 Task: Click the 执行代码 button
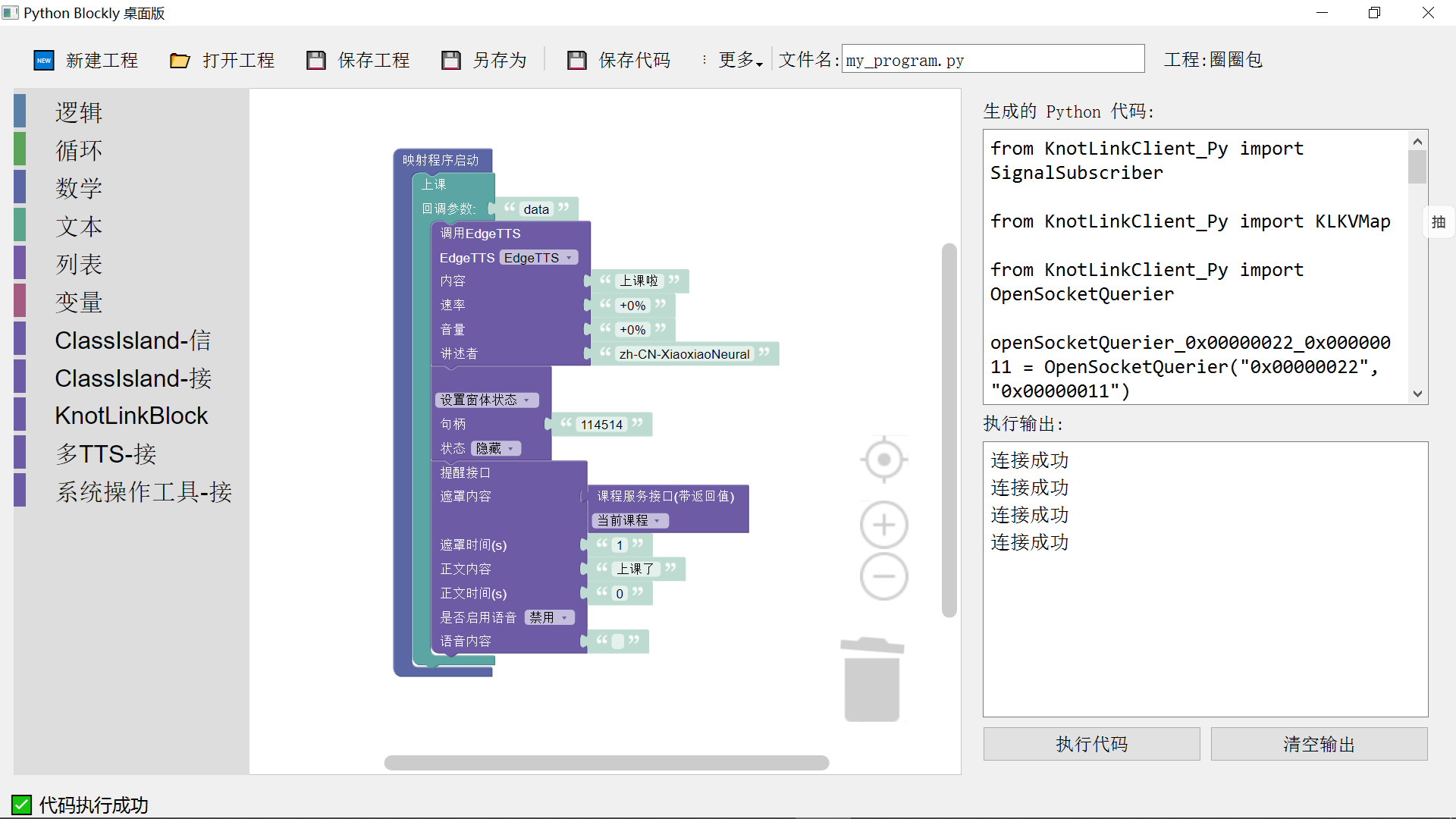(1091, 744)
